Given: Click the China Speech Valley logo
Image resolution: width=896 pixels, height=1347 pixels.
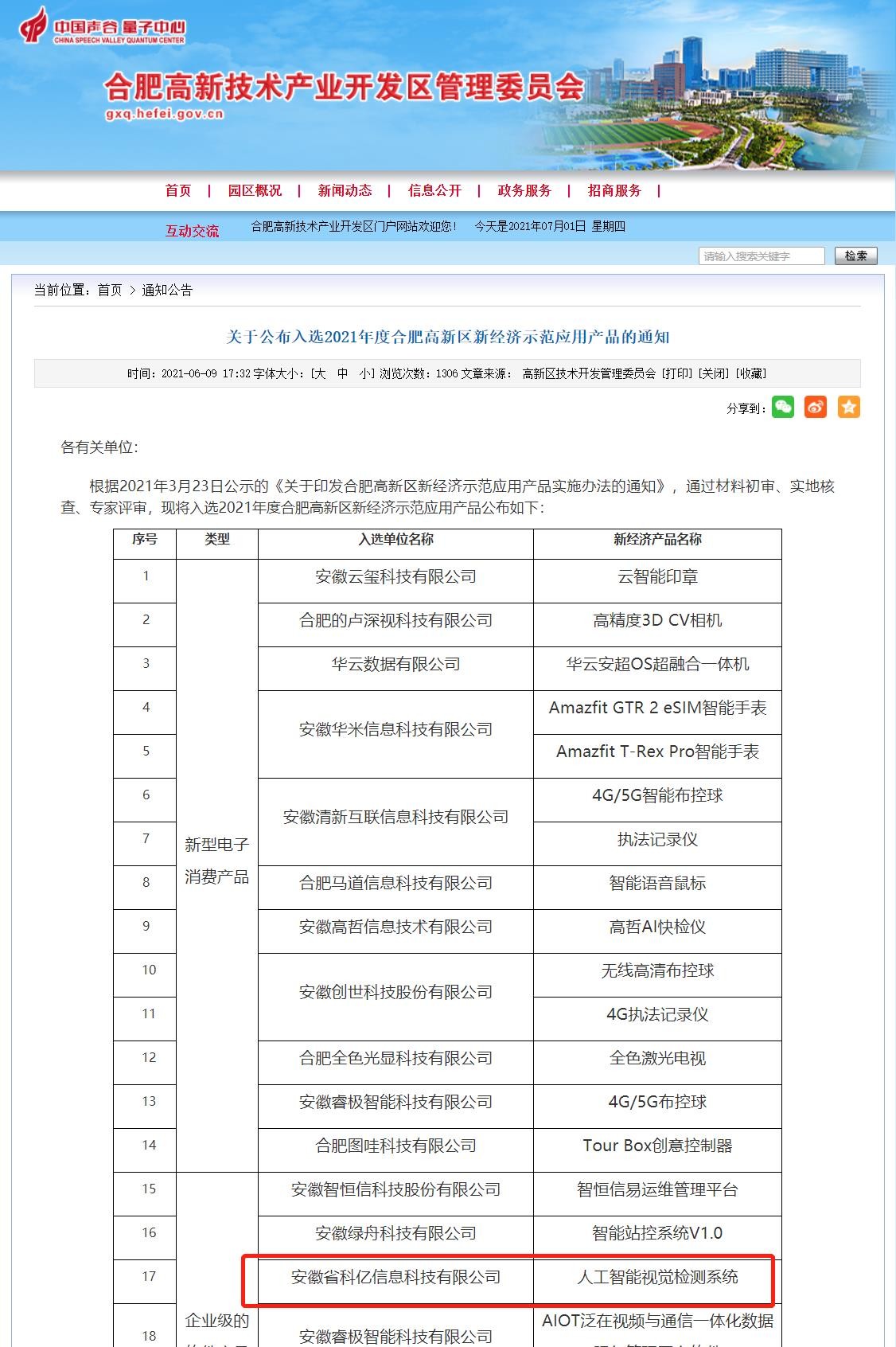Looking at the screenshot, I should 103,26.
